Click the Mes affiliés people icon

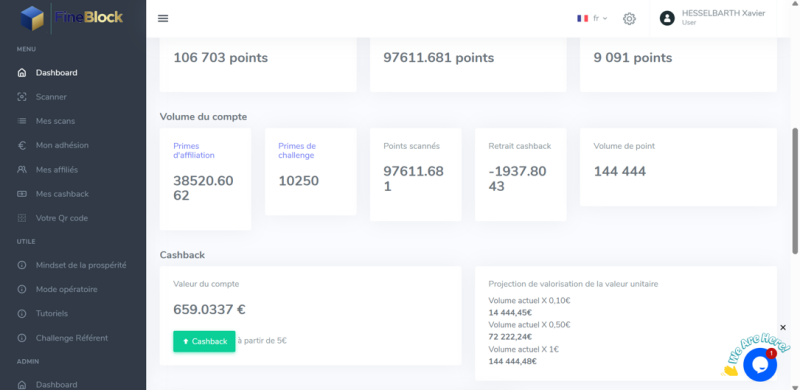[21, 169]
